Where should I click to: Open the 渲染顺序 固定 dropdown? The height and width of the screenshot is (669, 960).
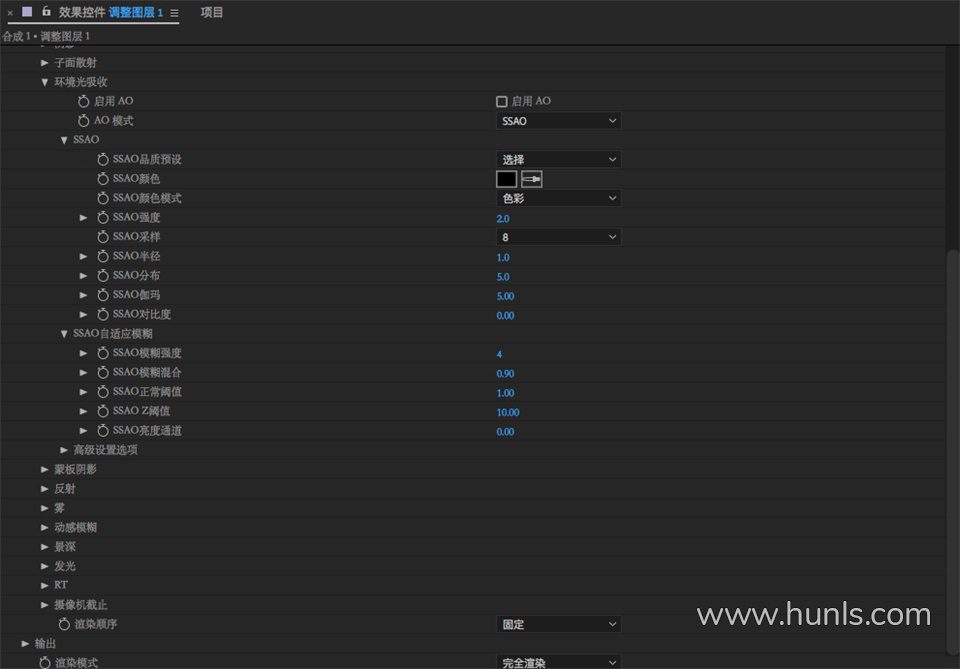click(558, 624)
